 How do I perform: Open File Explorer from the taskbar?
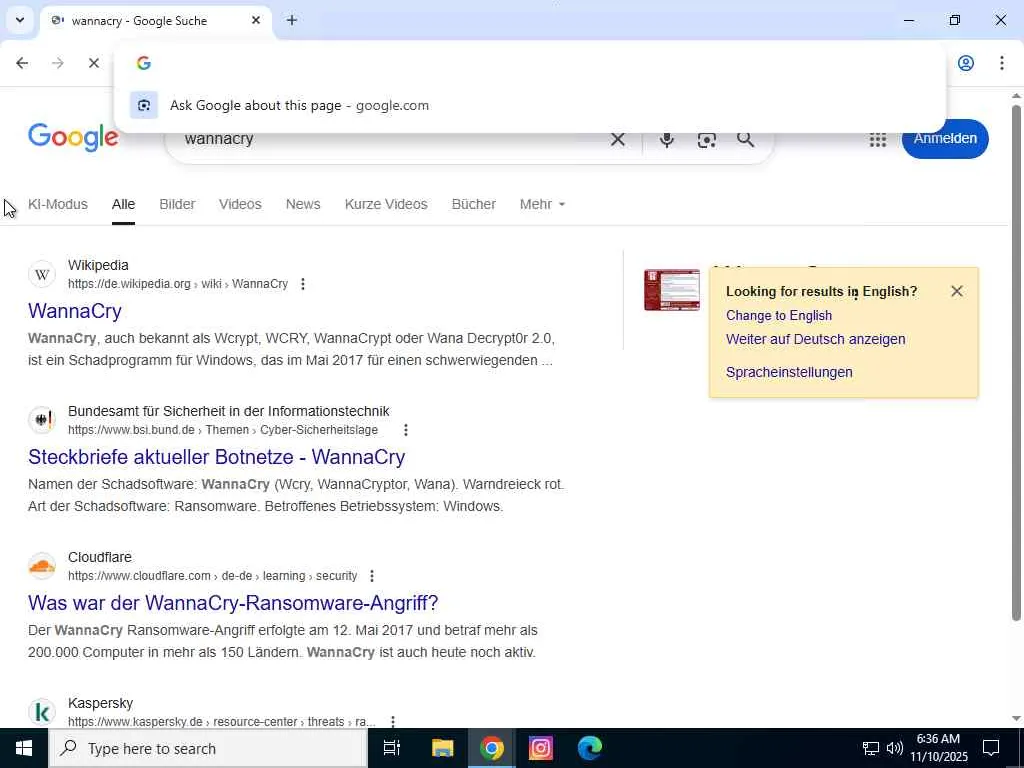pyautogui.click(x=443, y=748)
